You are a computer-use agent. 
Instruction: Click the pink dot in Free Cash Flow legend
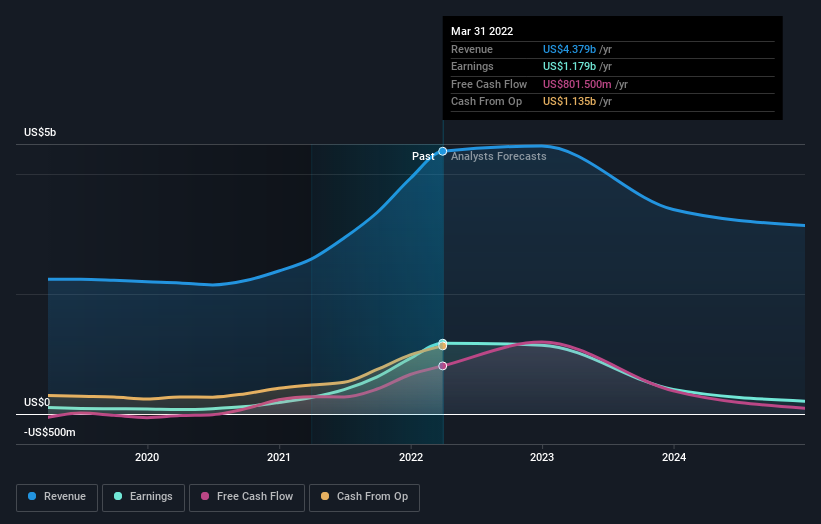coord(205,496)
